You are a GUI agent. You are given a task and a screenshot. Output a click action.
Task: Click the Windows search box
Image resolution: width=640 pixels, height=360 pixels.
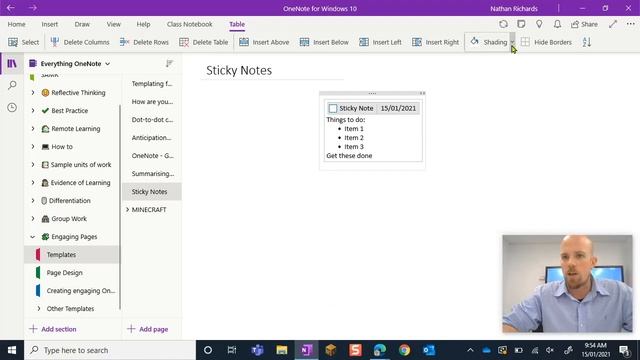coord(110,350)
